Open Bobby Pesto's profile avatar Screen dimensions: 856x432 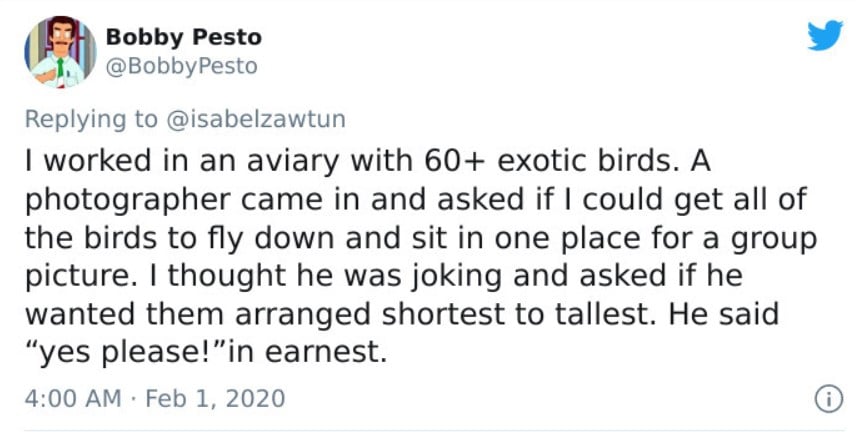pos(60,52)
